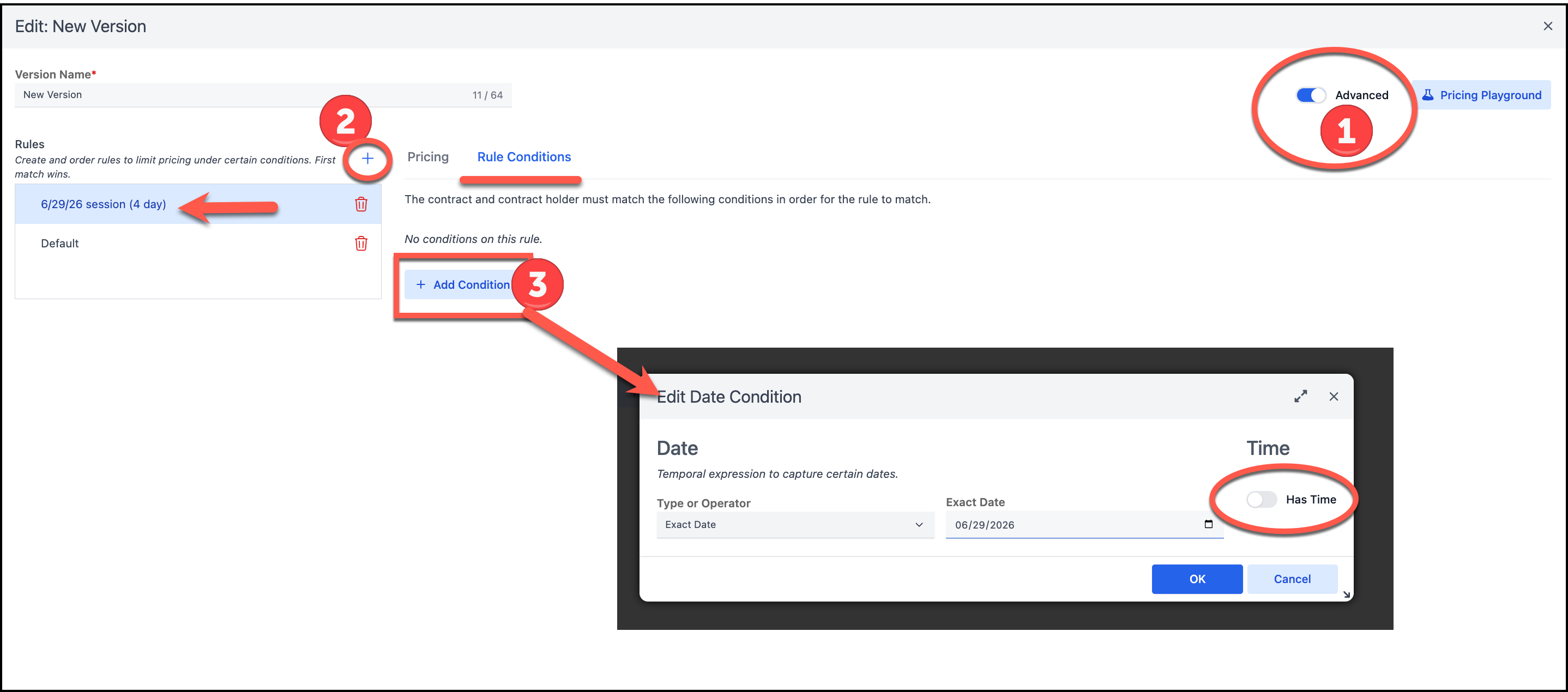Open the calendar picker for Exact Date
Screen dimensions: 1568x692
click(x=1208, y=524)
